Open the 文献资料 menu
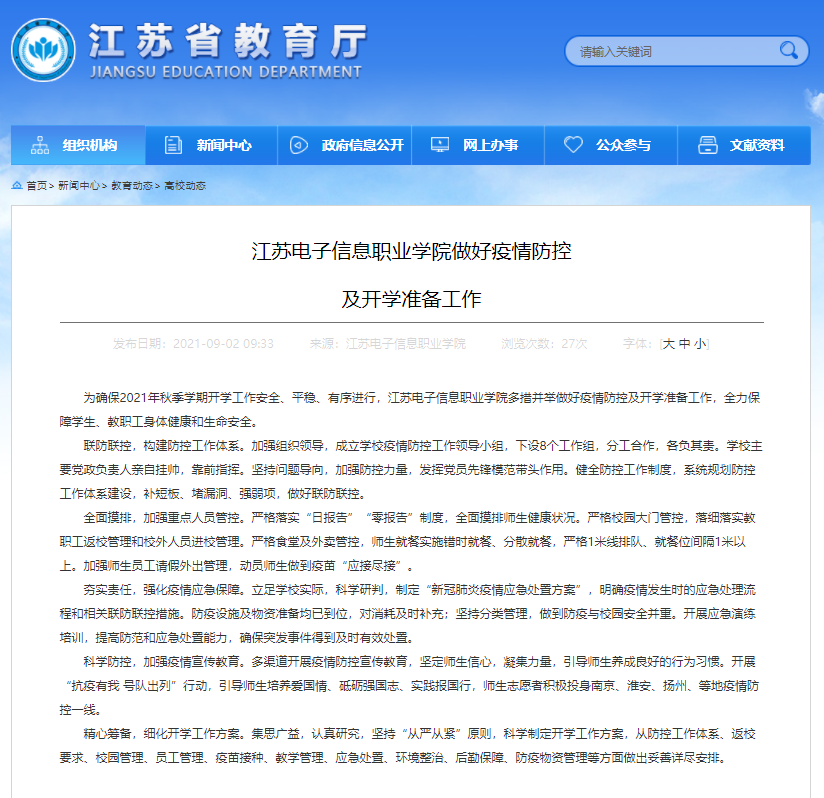 point(744,145)
